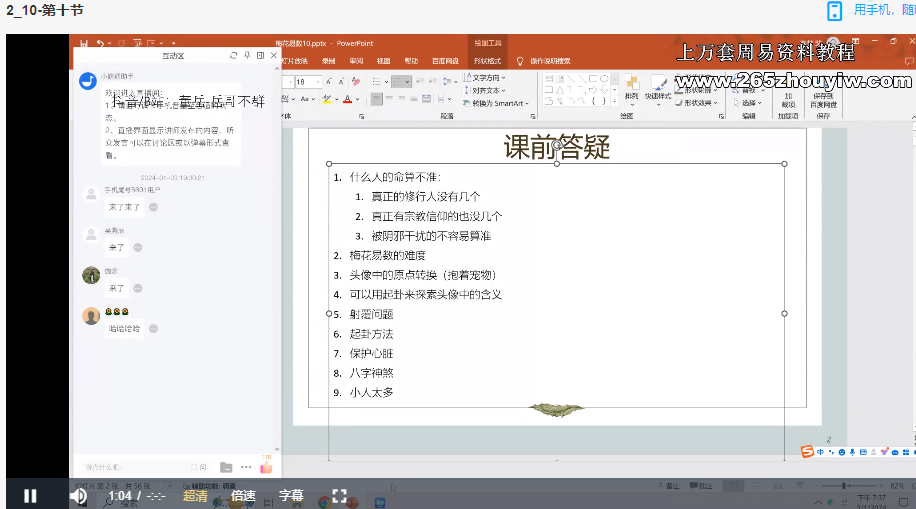Open Chrome from the Windows taskbar
The image size is (916, 509).
[x=324, y=502]
